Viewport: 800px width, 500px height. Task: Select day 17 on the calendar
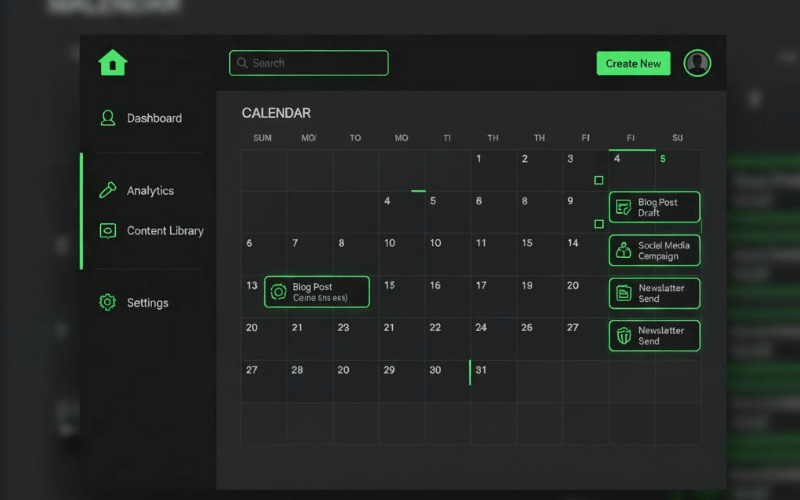pyautogui.click(x=481, y=286)
